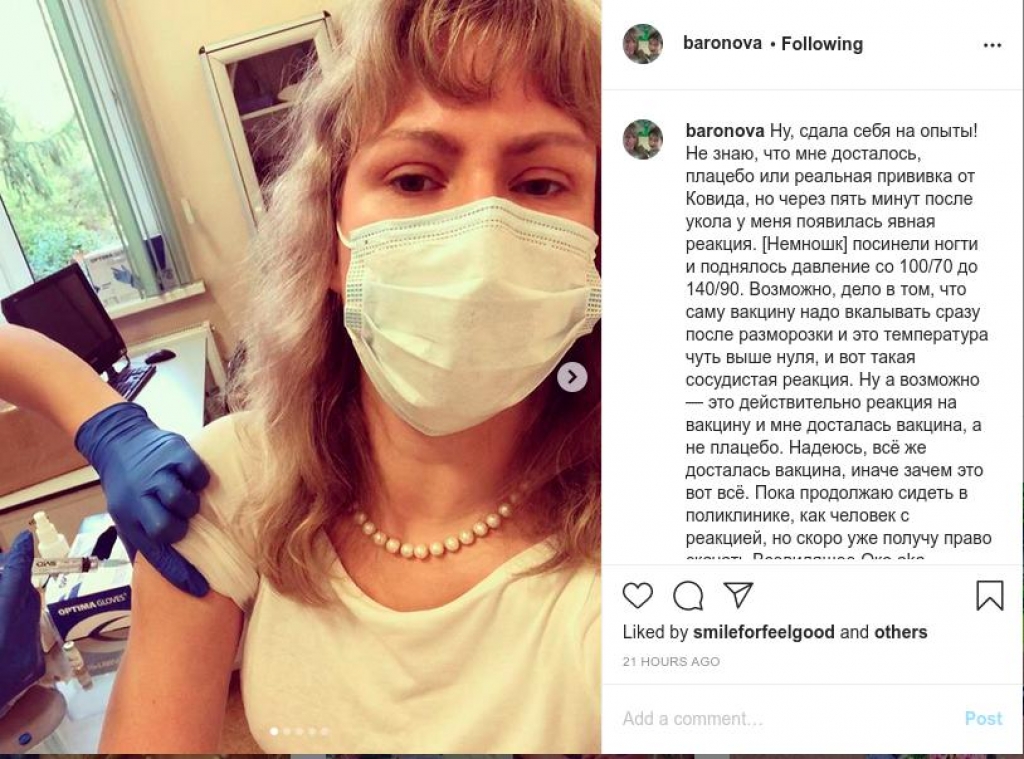Open baronova username in caption
Image resolution: width=1024 pixels, height=759 pixels.
tap(725, 131)
